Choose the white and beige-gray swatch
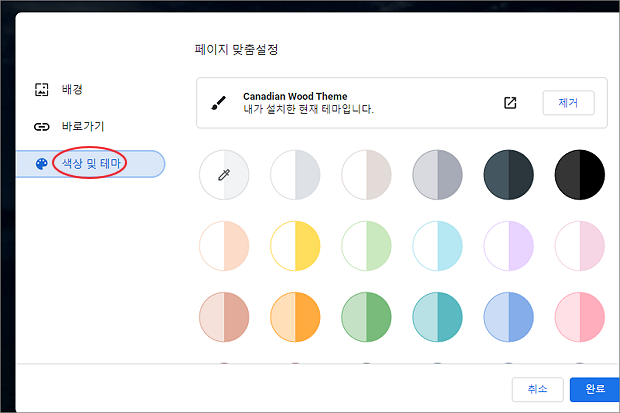 (367, 174)
